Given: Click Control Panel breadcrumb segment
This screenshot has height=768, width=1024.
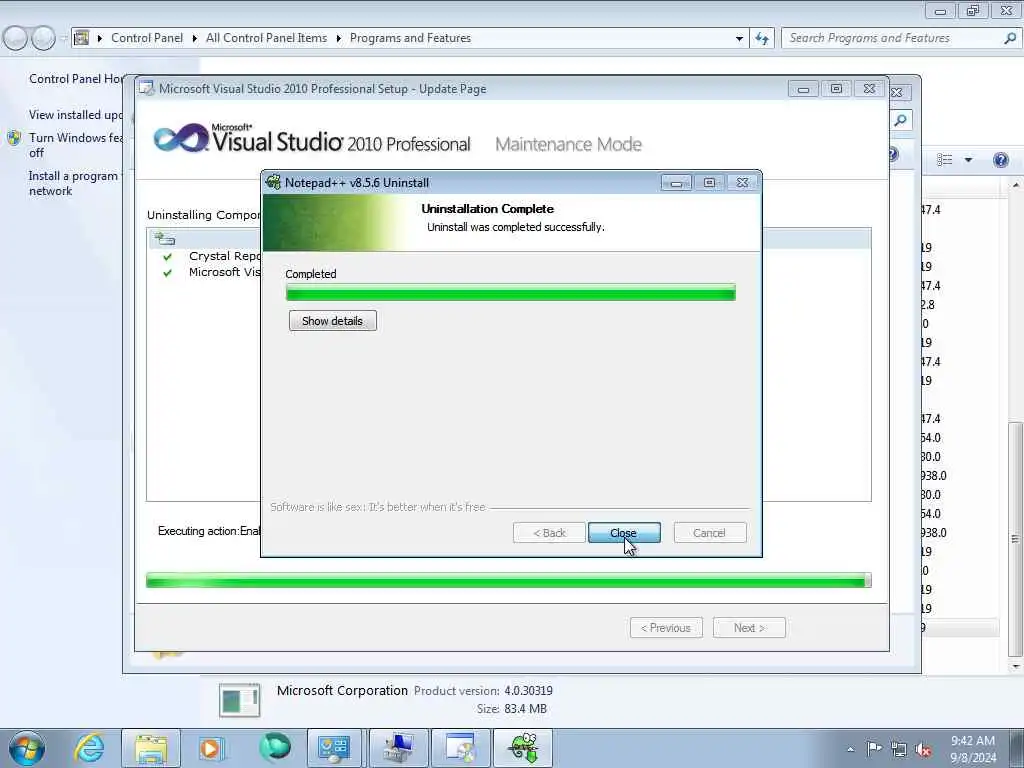Looking at the screenshot, I should click(147, 38).
